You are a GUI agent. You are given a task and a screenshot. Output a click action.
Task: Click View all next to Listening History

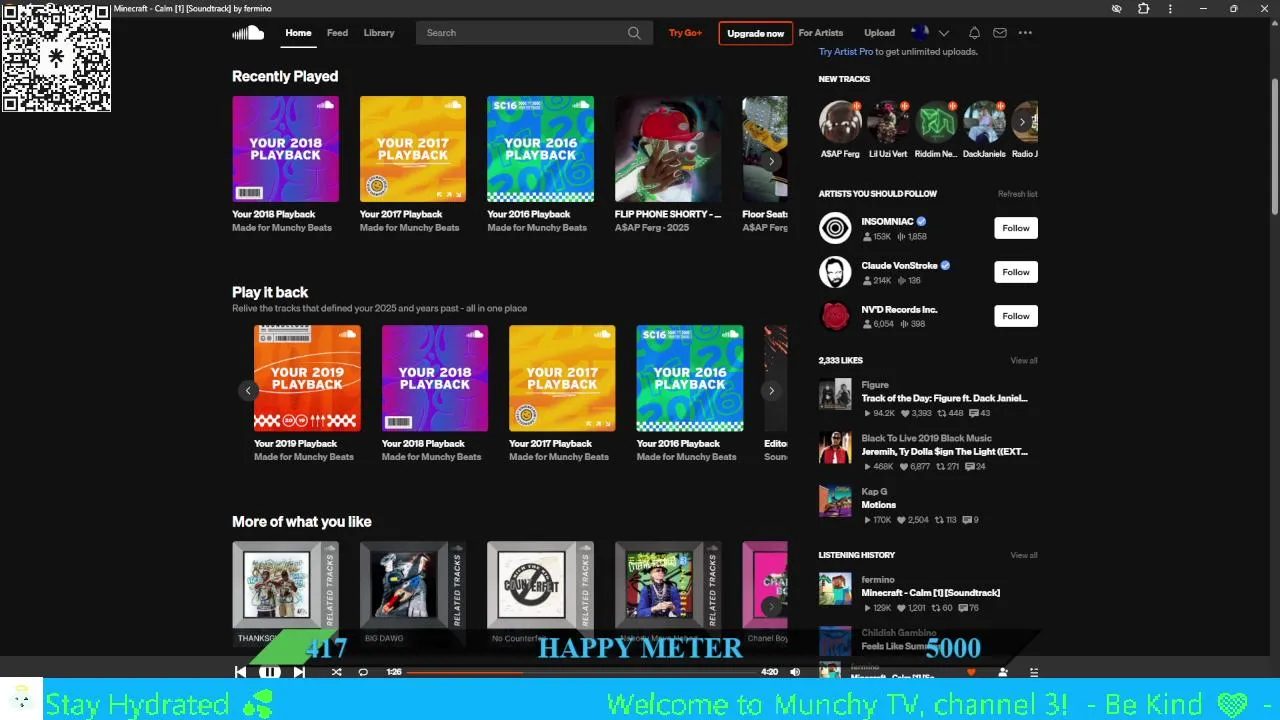[x=1024, y=555]
